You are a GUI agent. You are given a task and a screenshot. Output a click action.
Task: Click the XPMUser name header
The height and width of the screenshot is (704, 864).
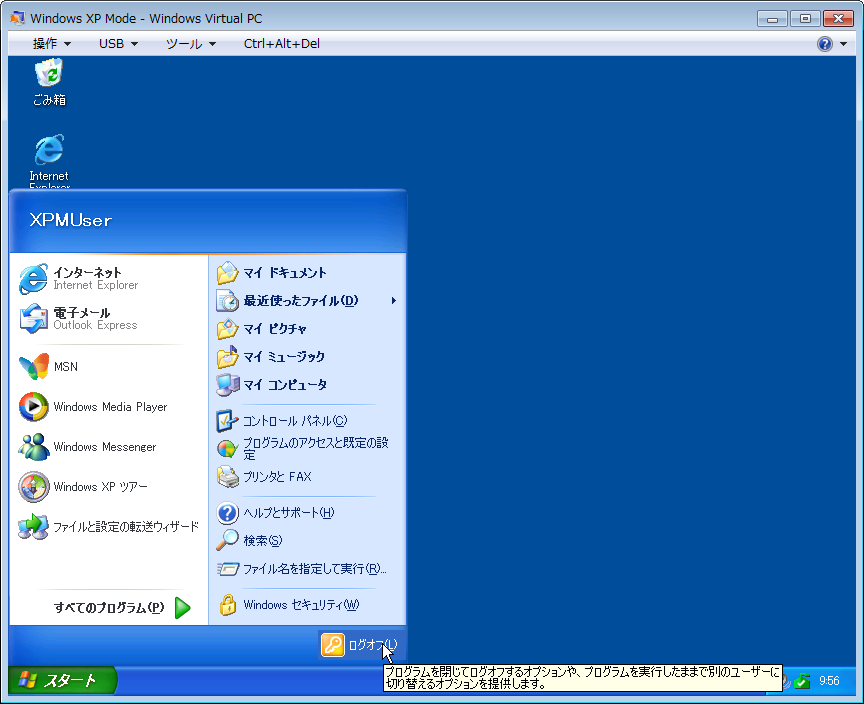tap(71, 220)
